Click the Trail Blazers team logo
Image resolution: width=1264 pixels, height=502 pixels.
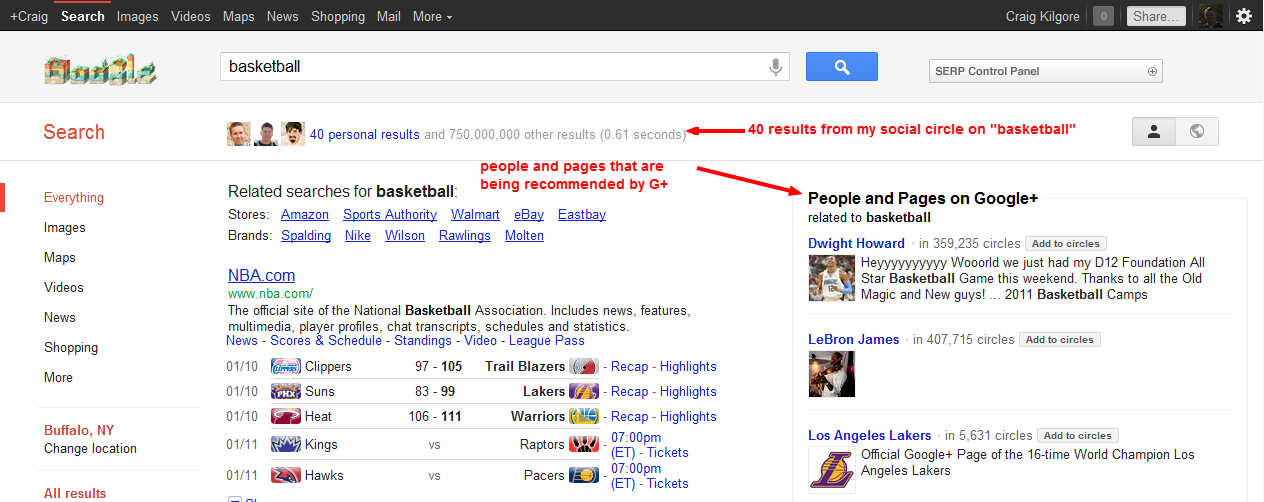pyautogui.click(x=584, y=366)
